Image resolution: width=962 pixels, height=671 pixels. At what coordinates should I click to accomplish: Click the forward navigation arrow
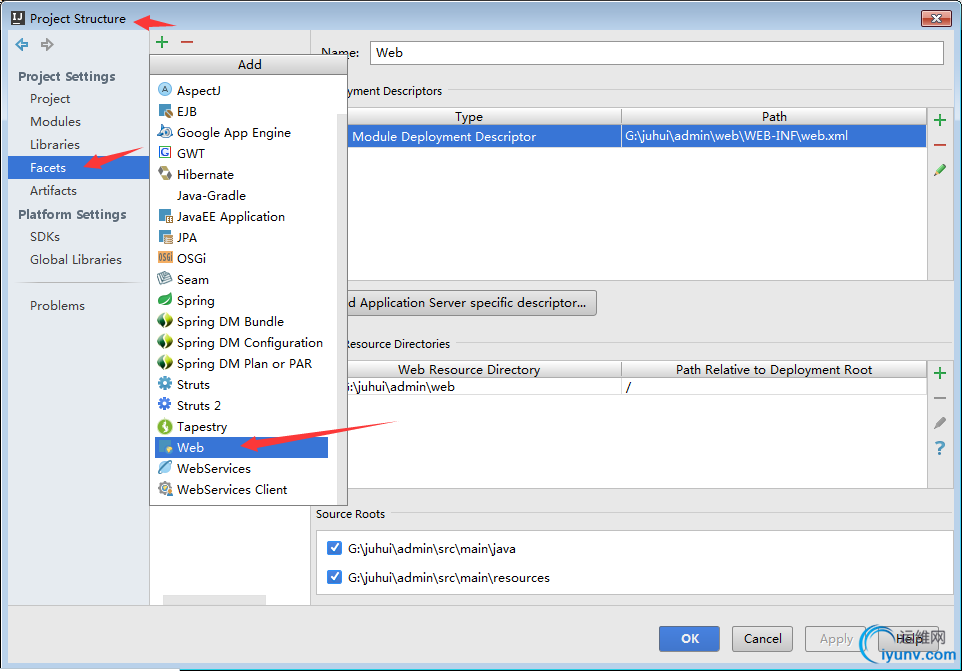(x=47, y=44)
